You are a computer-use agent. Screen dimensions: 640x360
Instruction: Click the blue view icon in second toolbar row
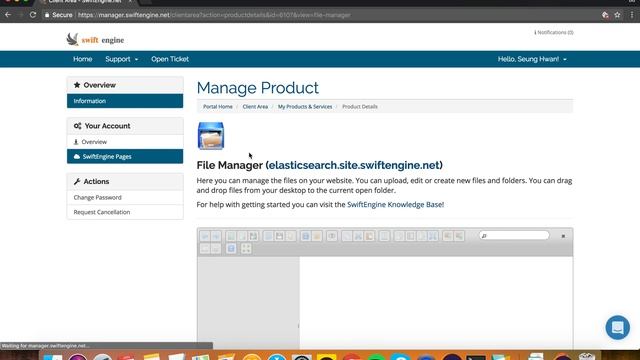coord(231,249)
